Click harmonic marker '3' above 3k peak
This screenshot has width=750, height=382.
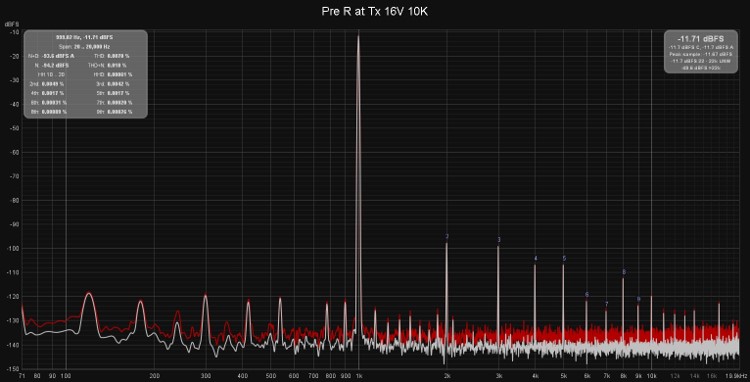(499, 240)
